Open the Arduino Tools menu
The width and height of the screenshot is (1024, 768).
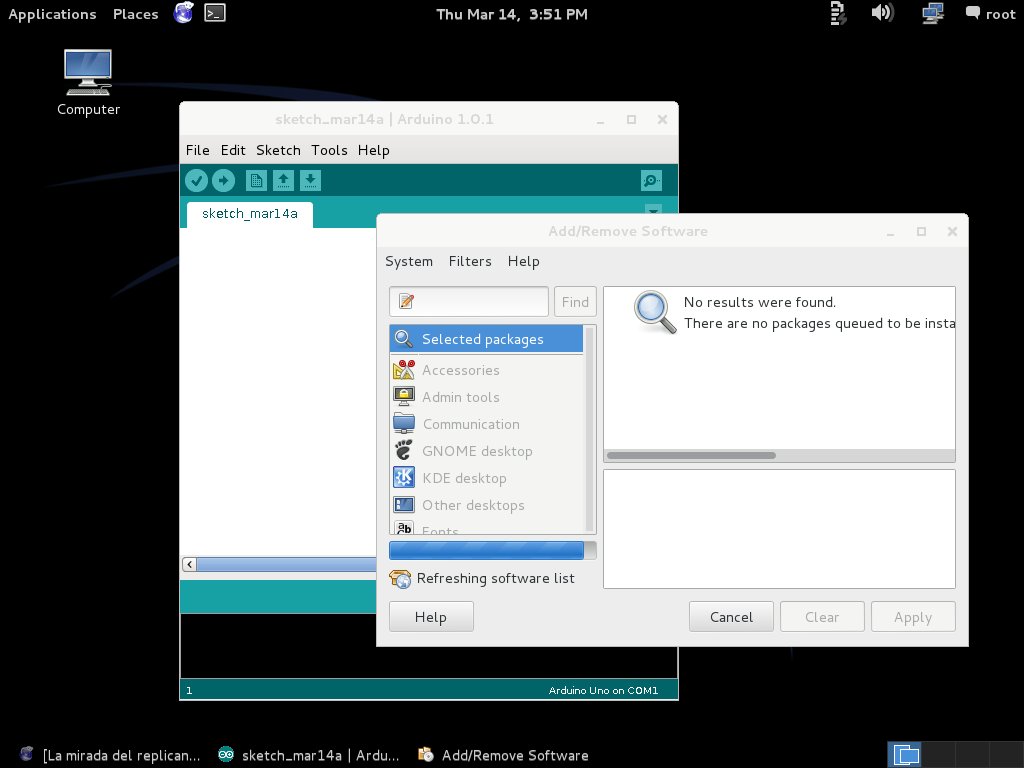point(329,150)
